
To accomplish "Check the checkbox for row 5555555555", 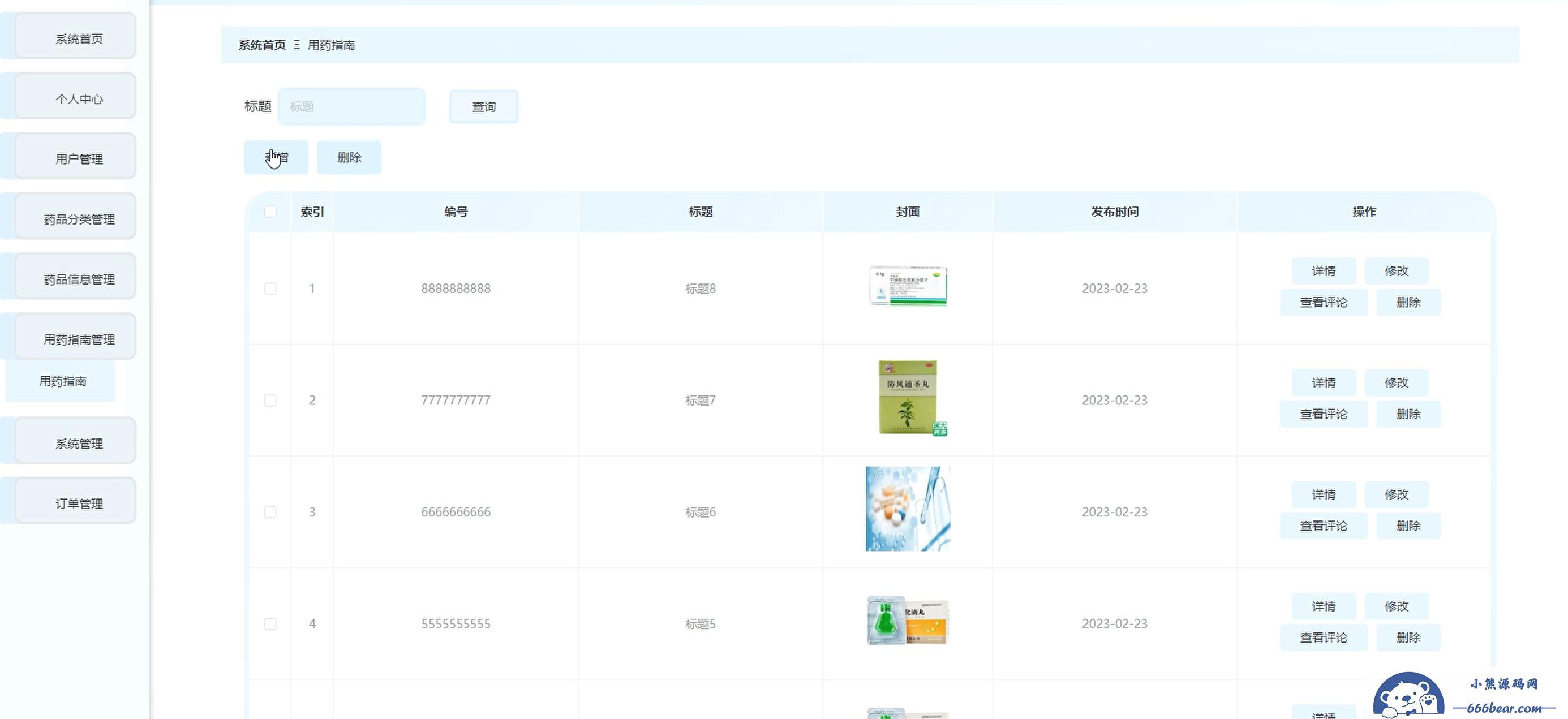I will pyautogui.click(x=270, y=624).
